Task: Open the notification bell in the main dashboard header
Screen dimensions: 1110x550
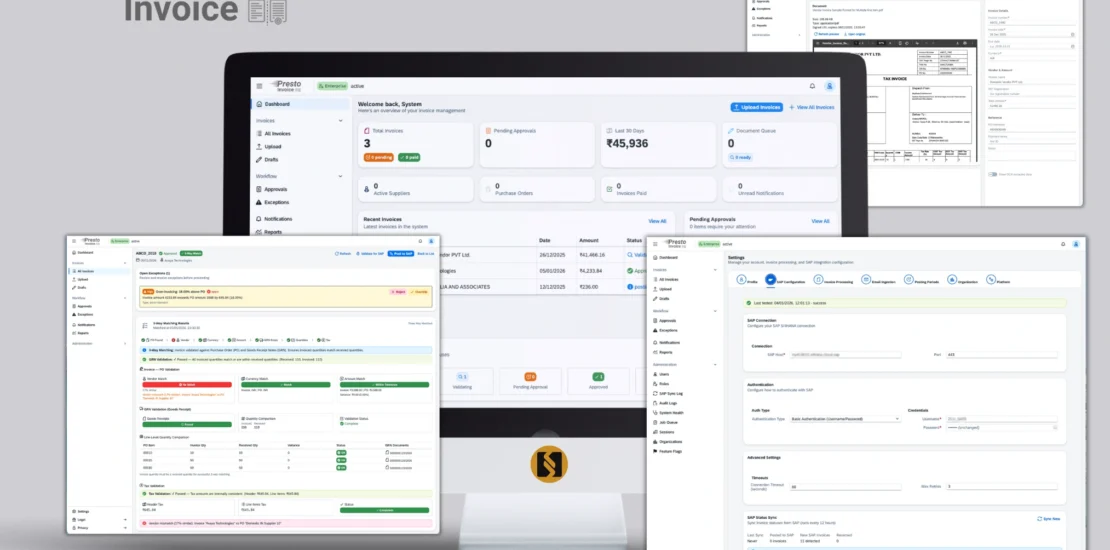Action: [812, 86]
